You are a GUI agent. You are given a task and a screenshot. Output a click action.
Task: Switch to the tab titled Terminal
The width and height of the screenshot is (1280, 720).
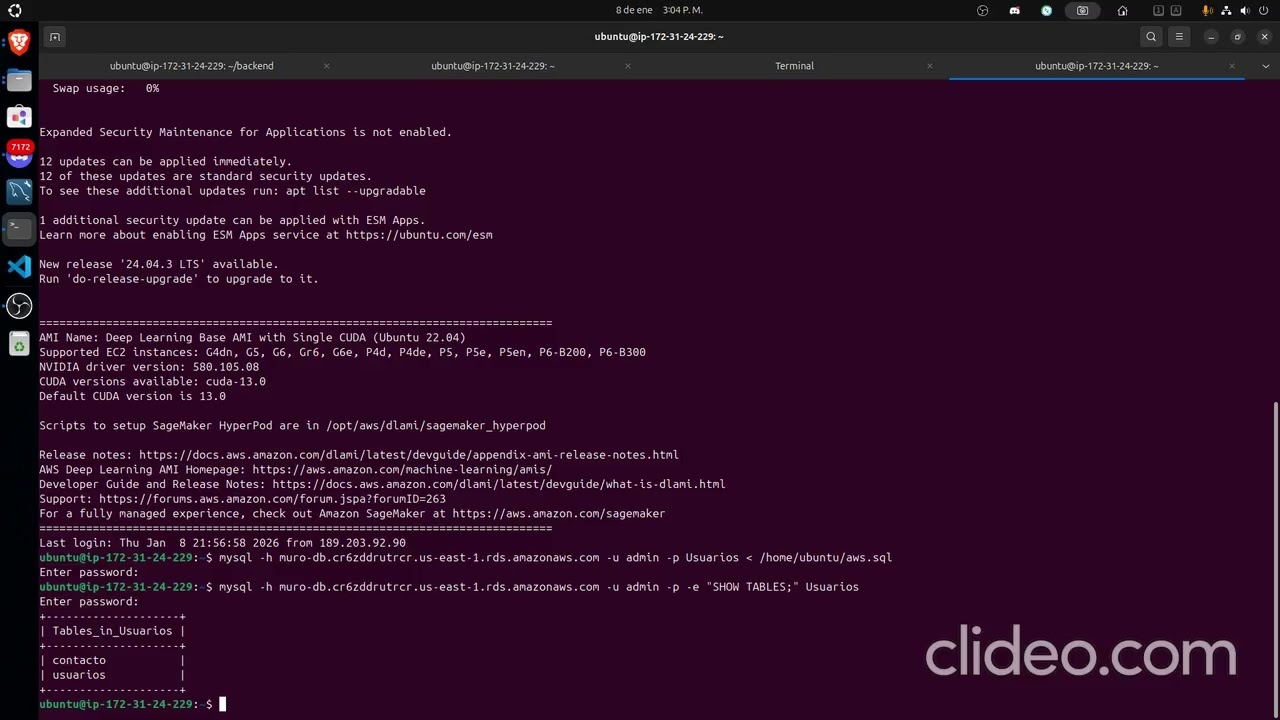tap(794, 66)
